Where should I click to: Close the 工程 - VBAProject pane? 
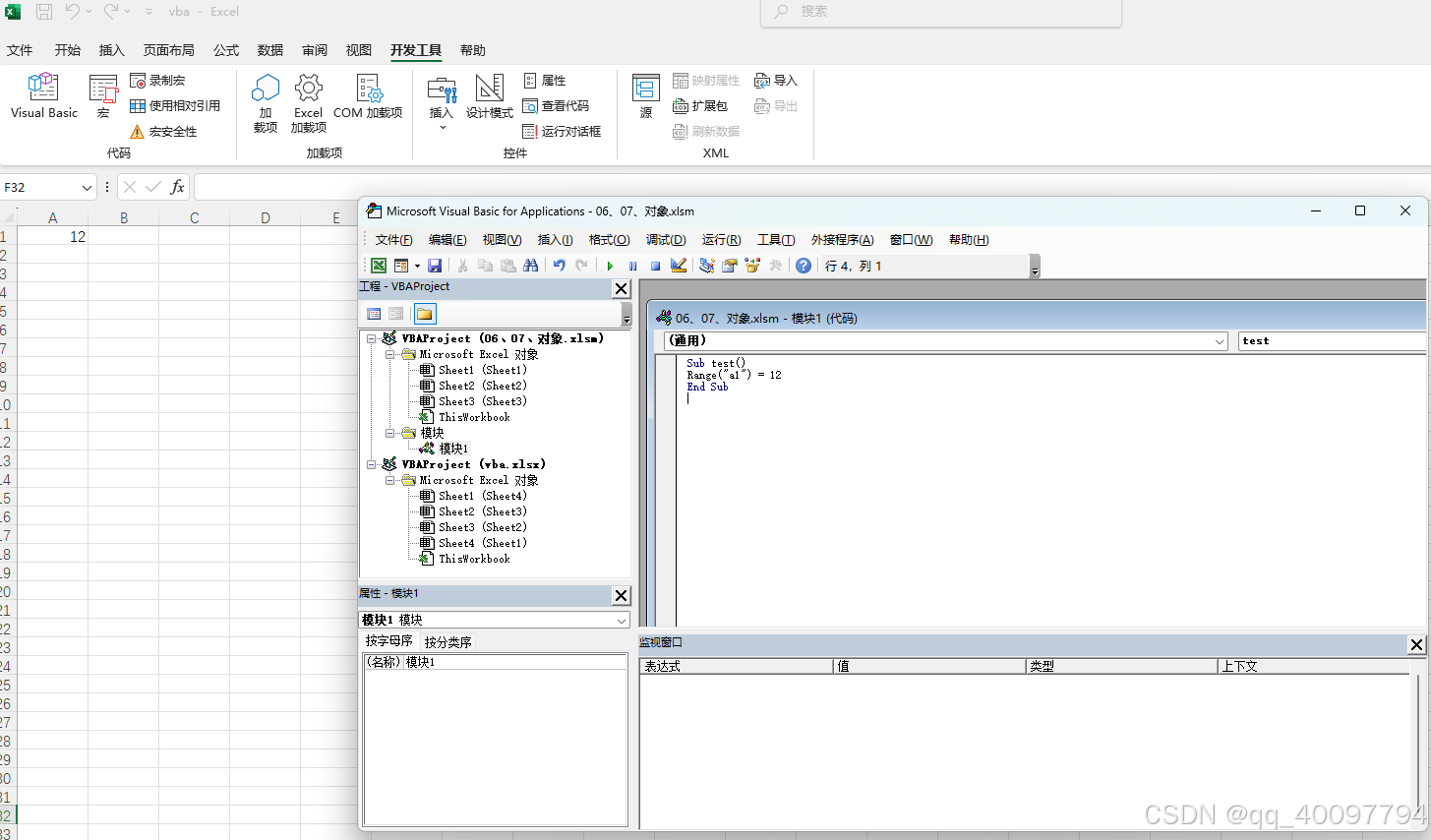tap(621, 288)
